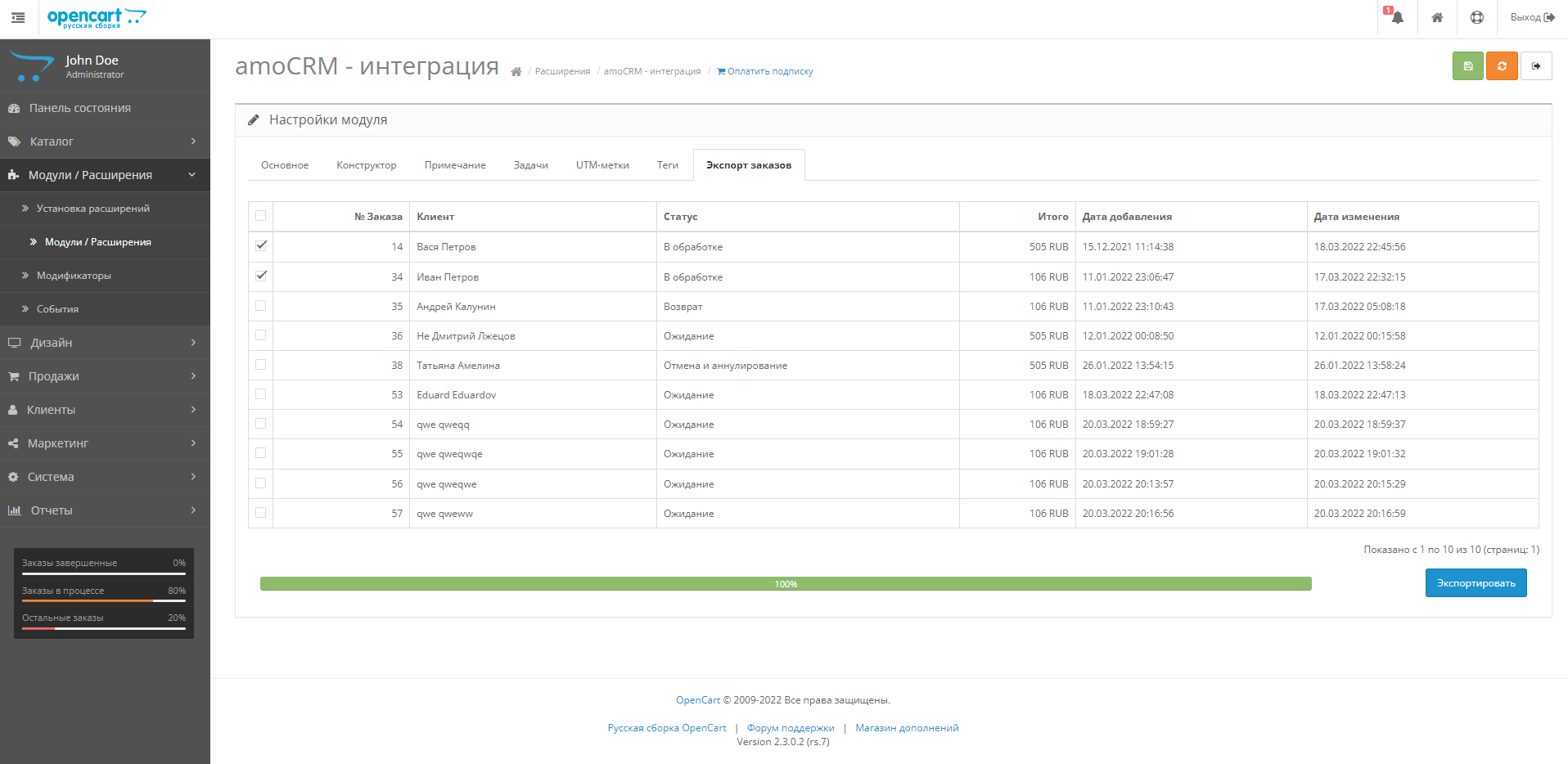Open the notifications bell icon
1568x764 pixels.
click(1397, 18)
